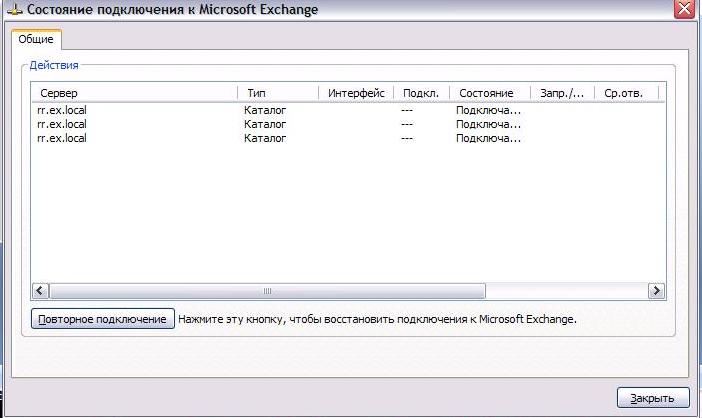Image resolution: width=702 pixels, height=418 pixels.
Task: Click the --- cell in first row
Action: [407, 110]
